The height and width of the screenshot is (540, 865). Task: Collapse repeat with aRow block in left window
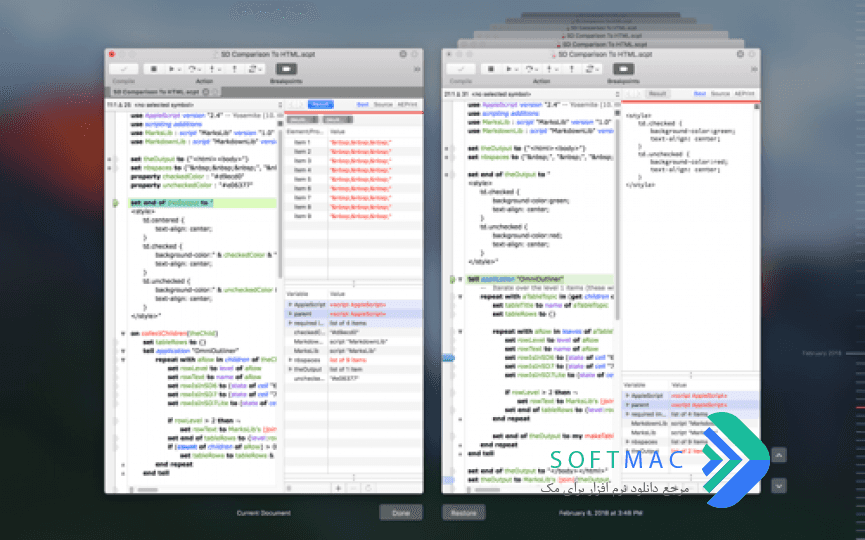[x=123, y=360]
